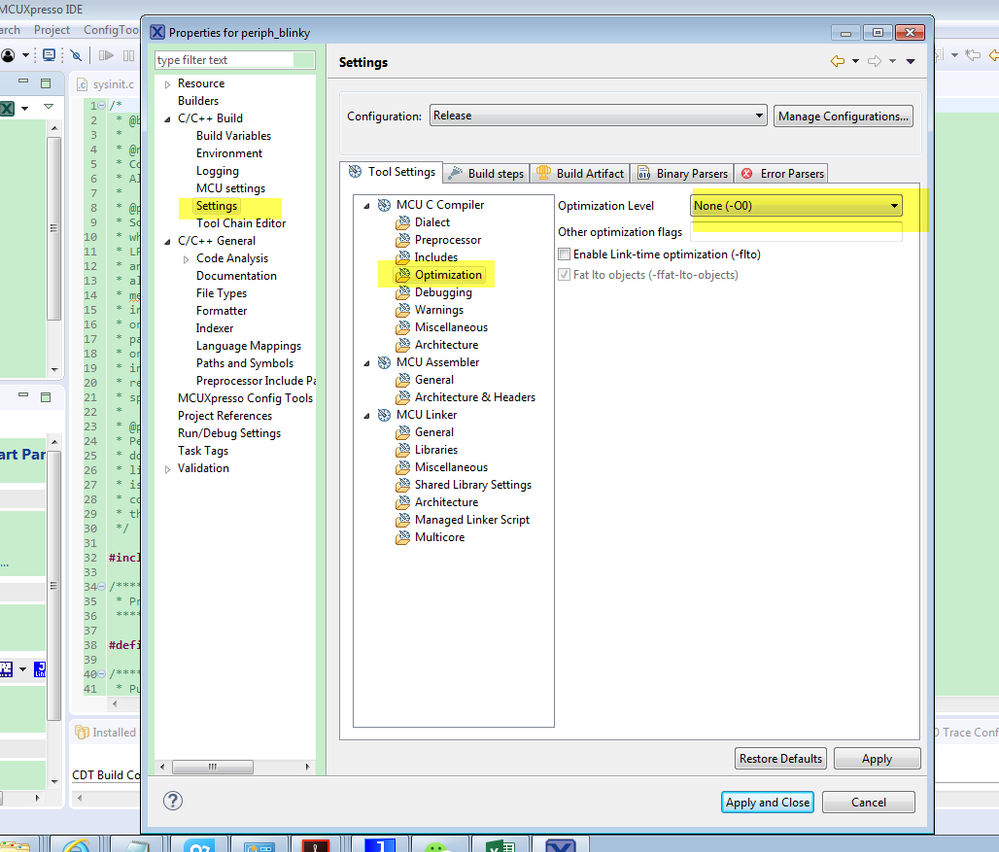The height and width of the screenshot is (852, 999).
Task: Click the Internet Explorer taskbar icon
Action: click(76, 846)
